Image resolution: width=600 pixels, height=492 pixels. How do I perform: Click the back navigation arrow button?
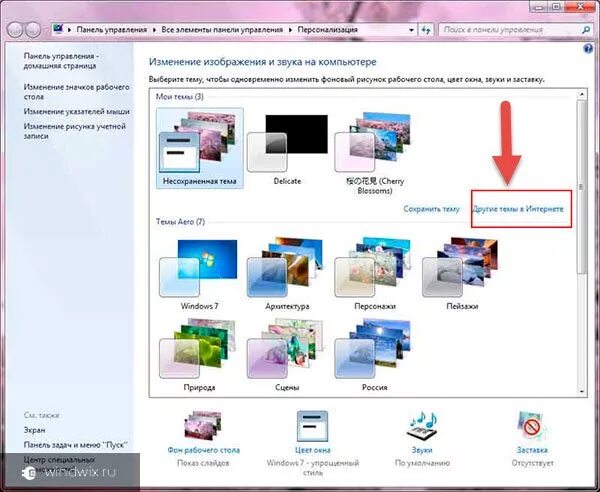tap(15, 30)
